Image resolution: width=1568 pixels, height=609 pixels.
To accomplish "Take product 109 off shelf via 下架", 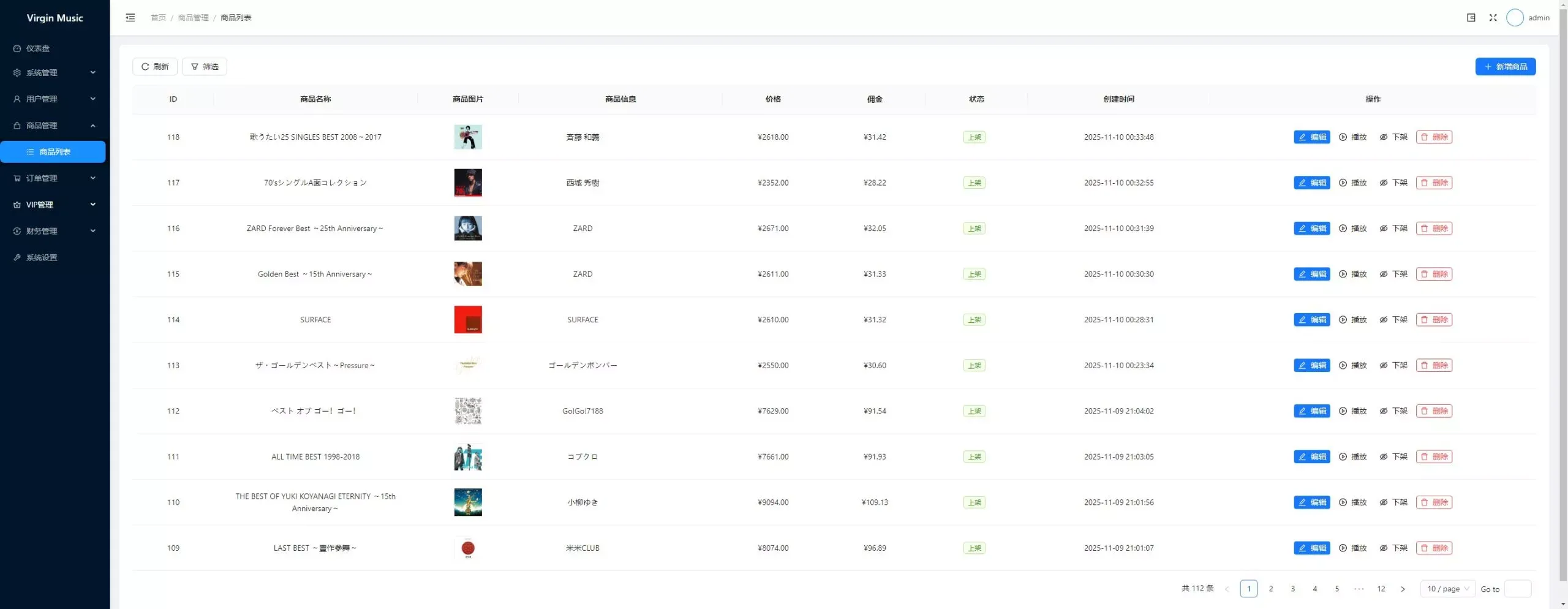I will coord(1393,548).
